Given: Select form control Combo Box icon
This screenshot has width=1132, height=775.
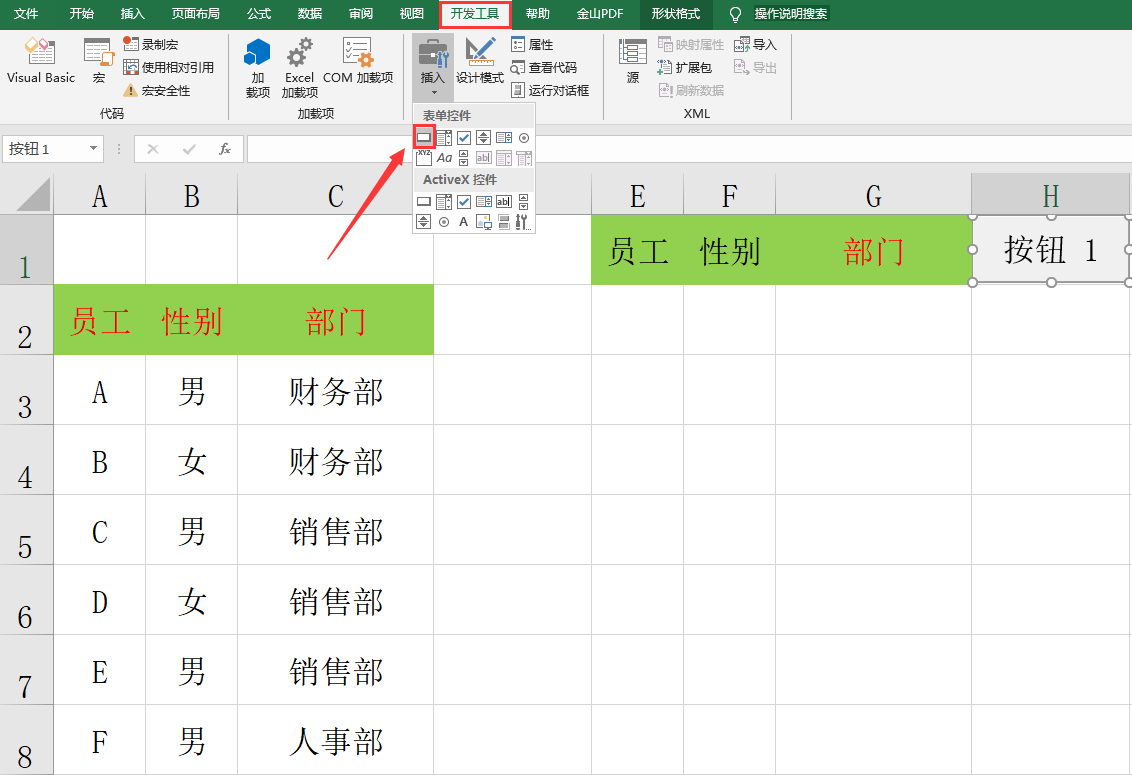Looking at the screenshot, I should (444, 137).
